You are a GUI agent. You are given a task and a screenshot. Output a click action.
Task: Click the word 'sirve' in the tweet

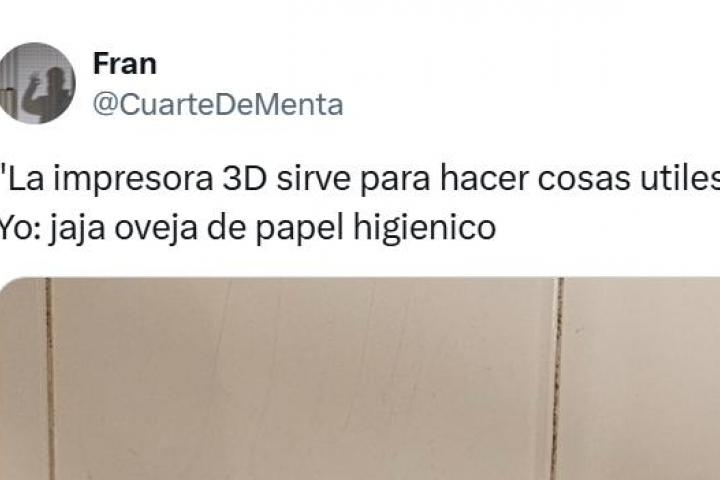click(x=314, y=178)
